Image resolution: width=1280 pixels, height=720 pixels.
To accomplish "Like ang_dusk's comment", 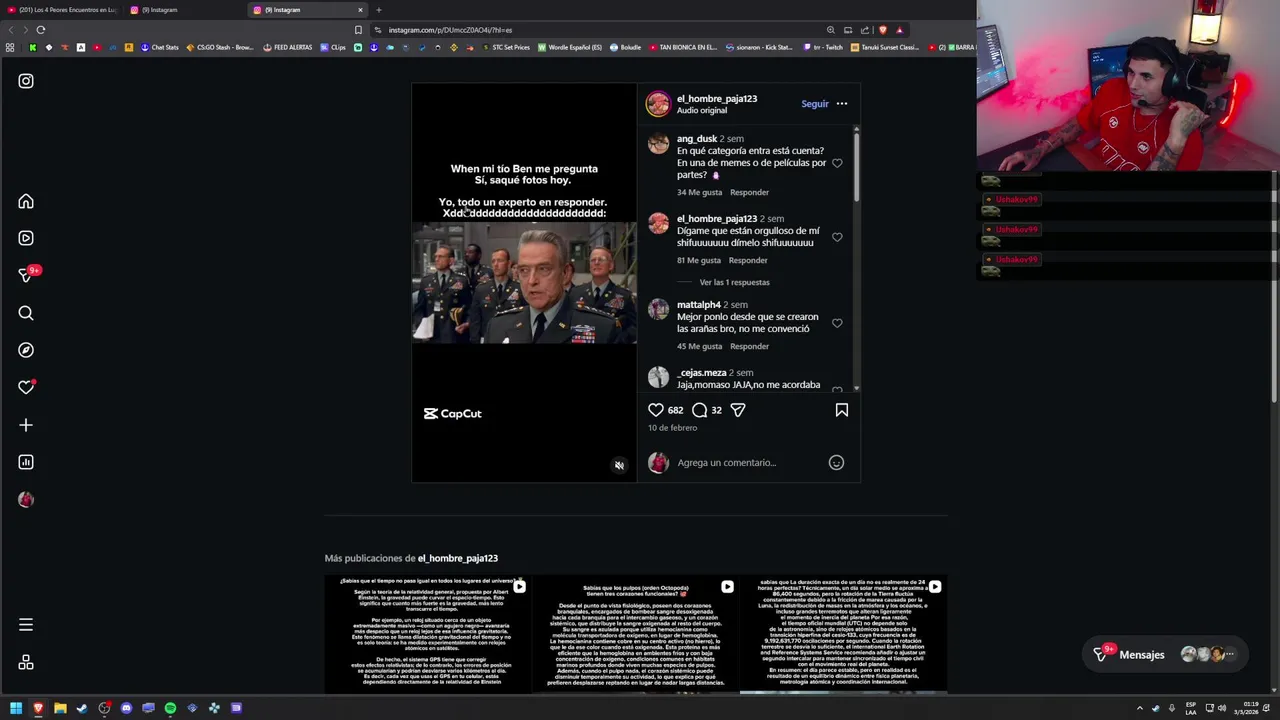I will (x=837, y=163).
